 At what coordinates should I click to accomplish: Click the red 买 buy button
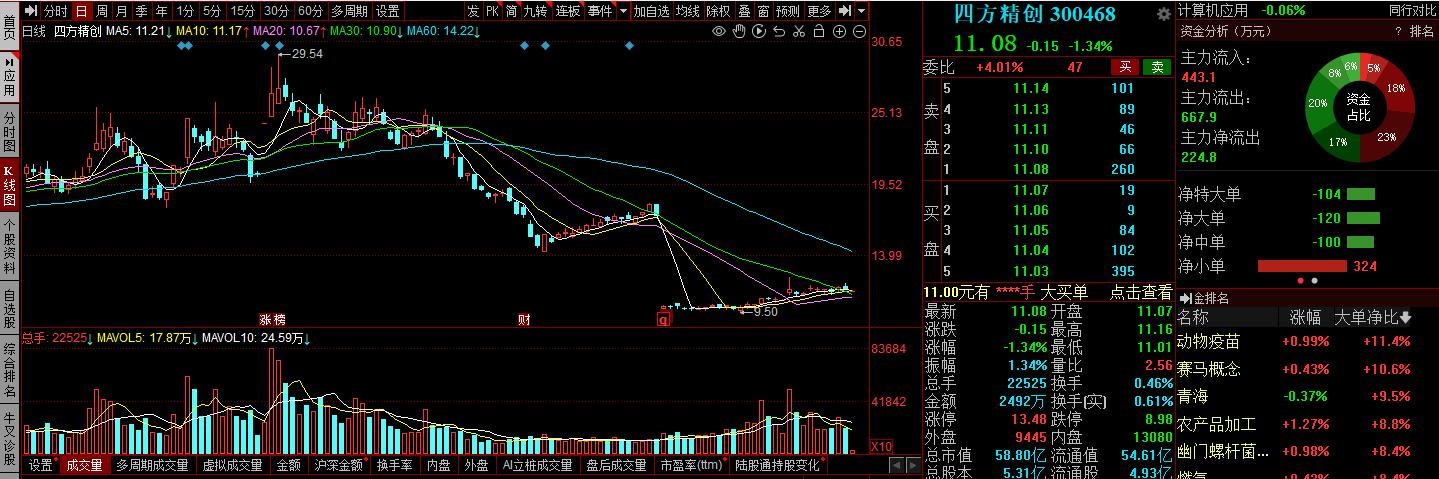(1126, 67)
